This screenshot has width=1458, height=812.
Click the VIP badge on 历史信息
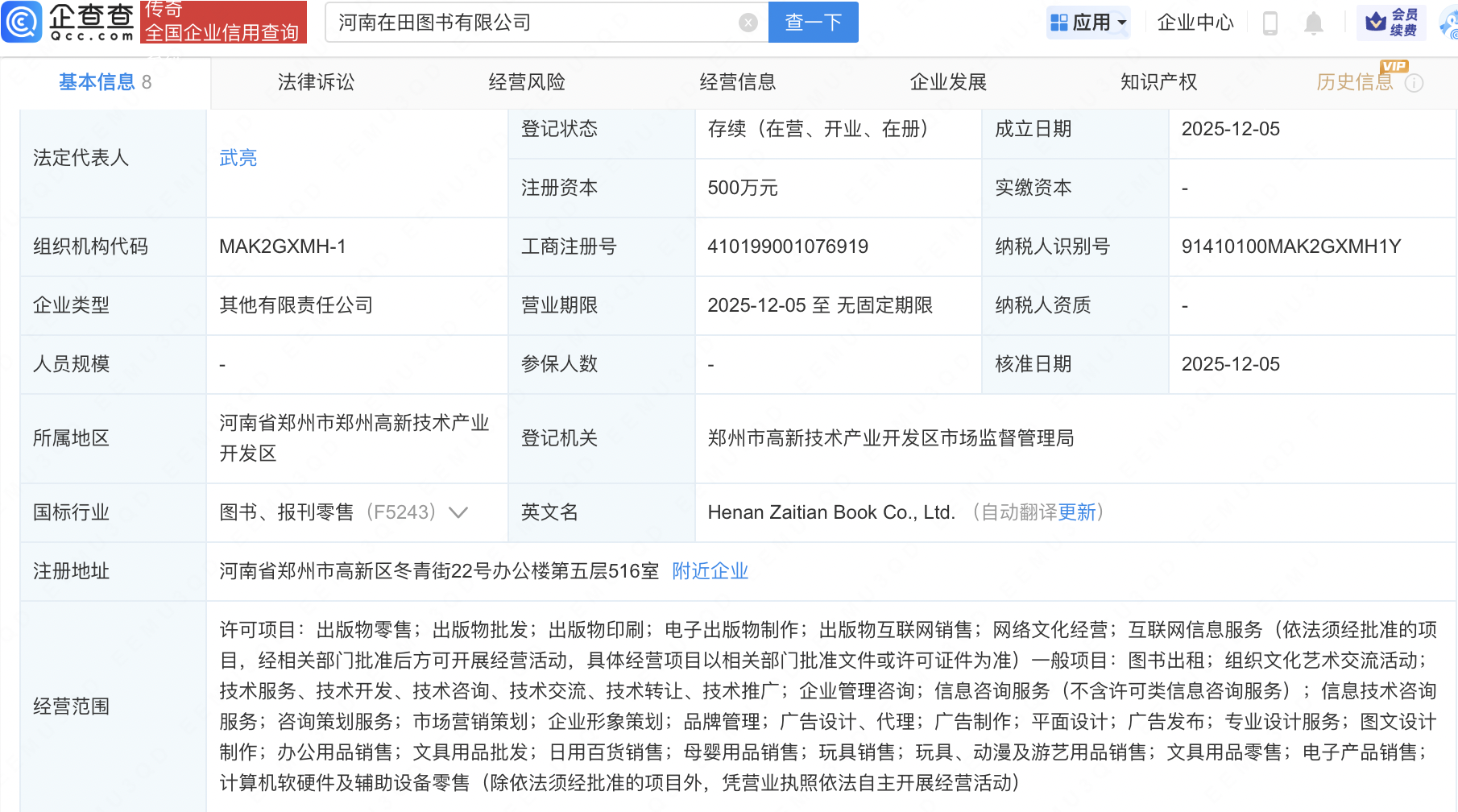click(x=1393, y=67)
